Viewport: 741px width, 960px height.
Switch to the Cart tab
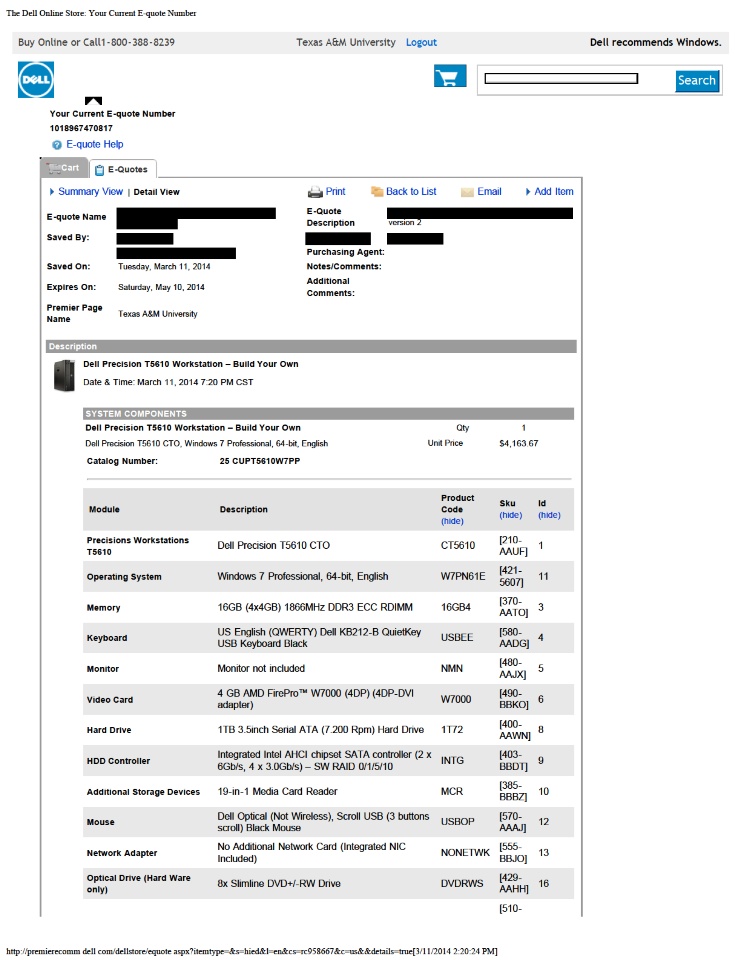coord(64,167)
